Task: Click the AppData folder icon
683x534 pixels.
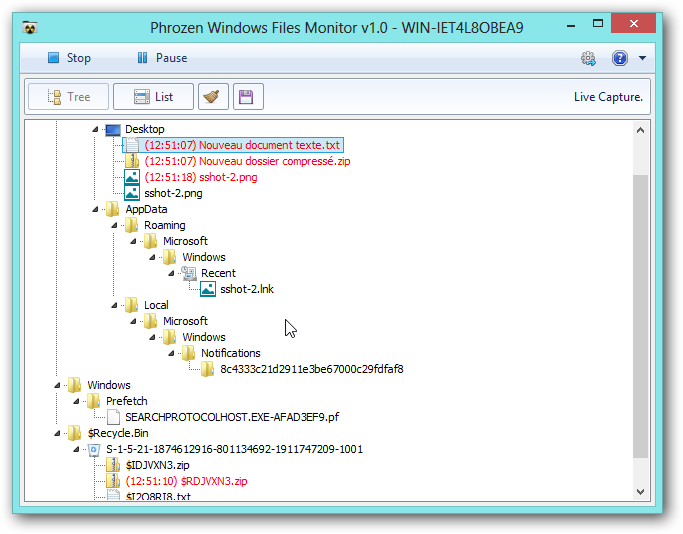Action: (x=113, y=209)
